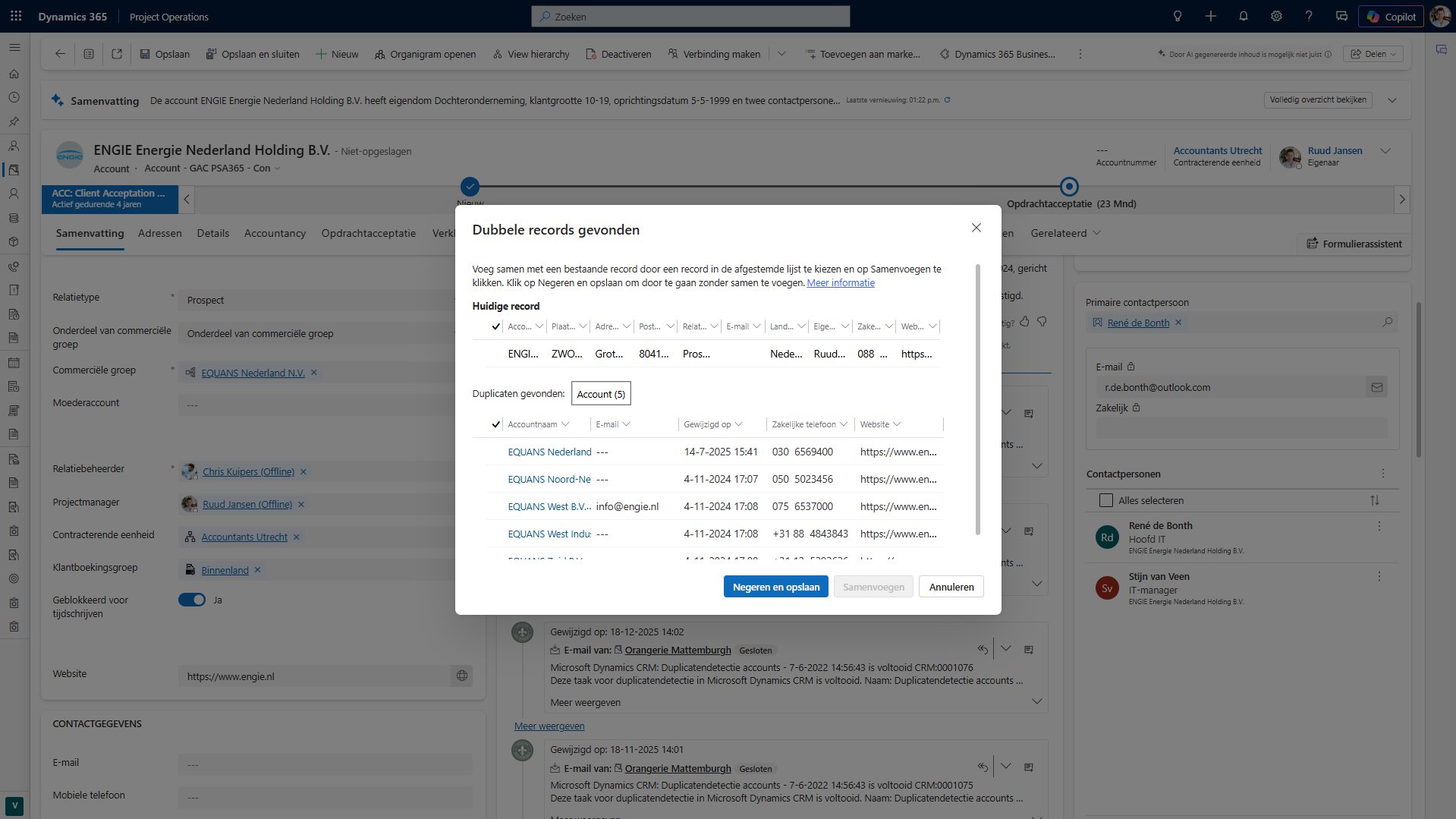Click the app launcher waffle icon

tap(16, 17)
